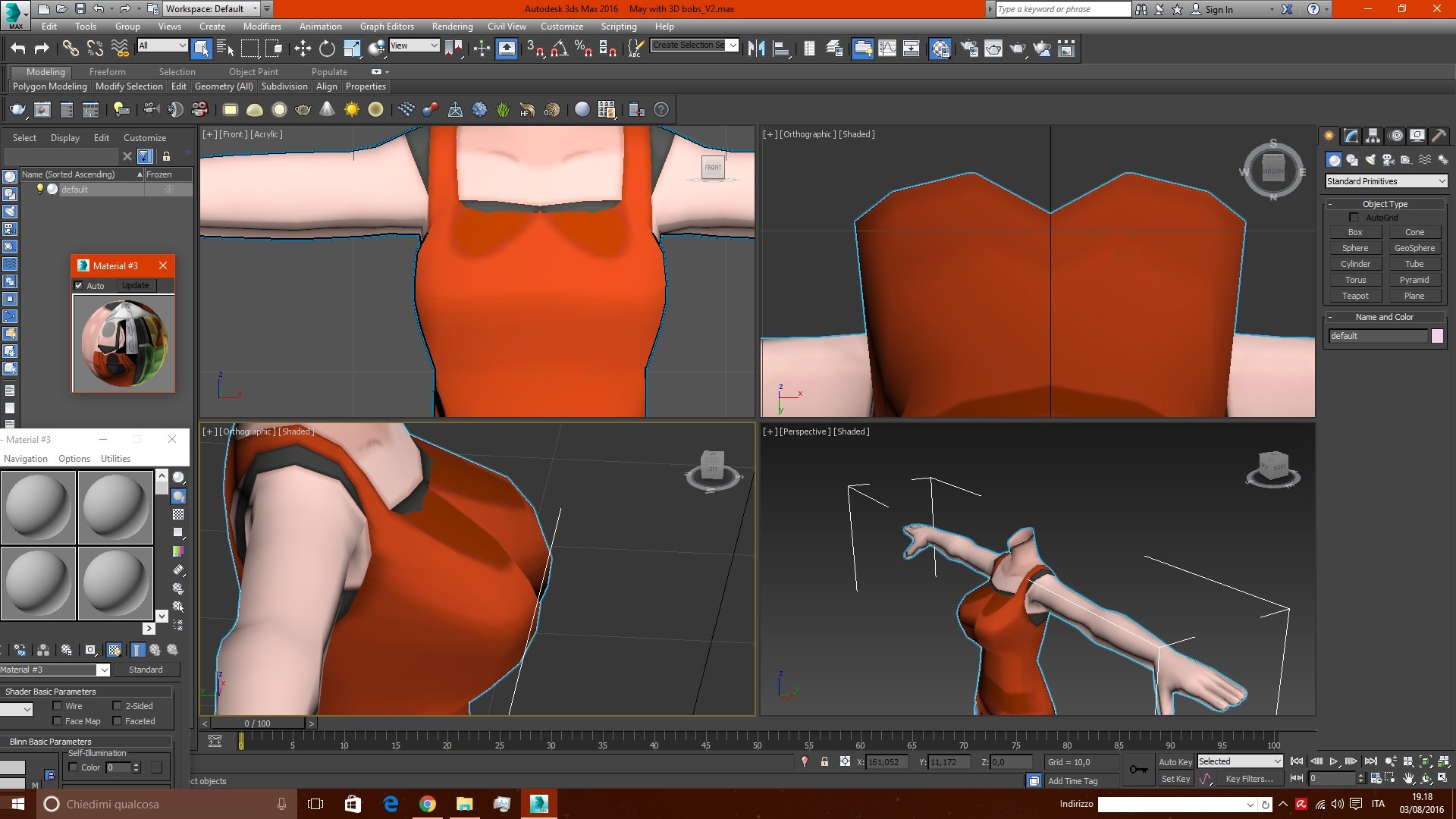Image resolution: width=1456 pixels, height=819 pixels.
Task: Choose the Select and Move tool
Action: 303,49
